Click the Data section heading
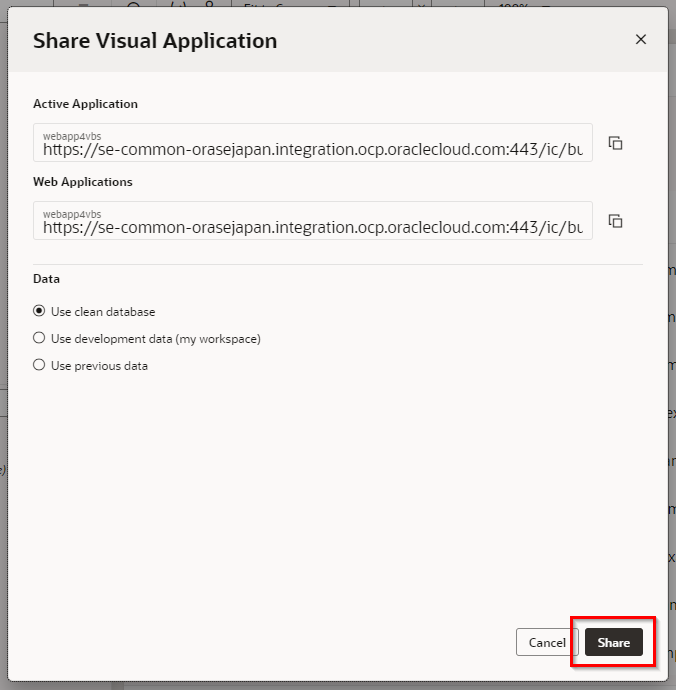Viewport: 676px width, 690px height. [x=46, y=279]
